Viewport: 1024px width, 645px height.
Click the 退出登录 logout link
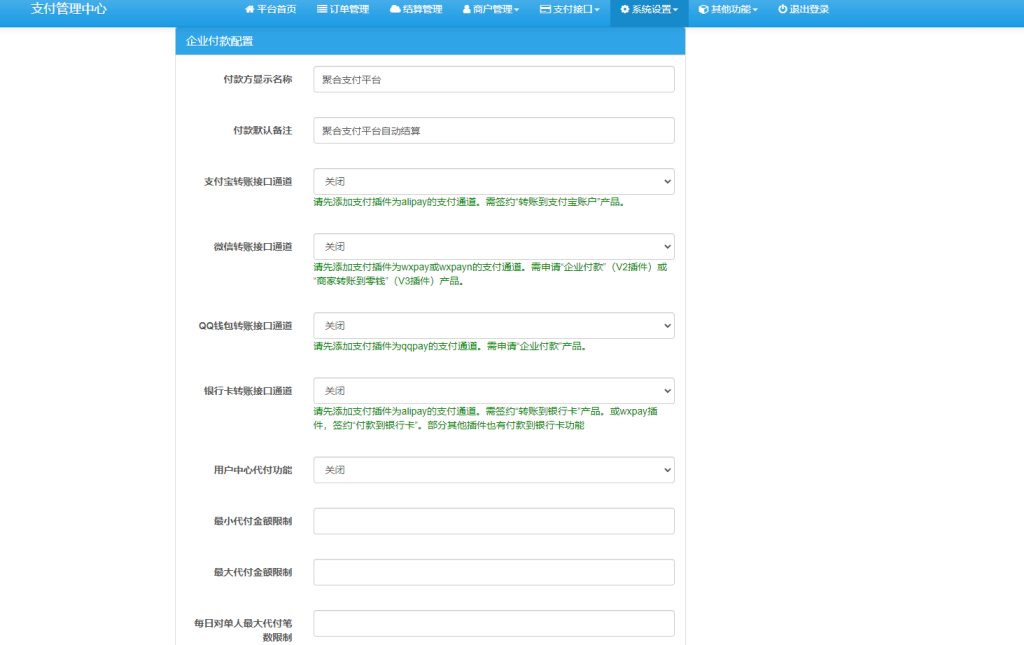click(x=803, y=9)
